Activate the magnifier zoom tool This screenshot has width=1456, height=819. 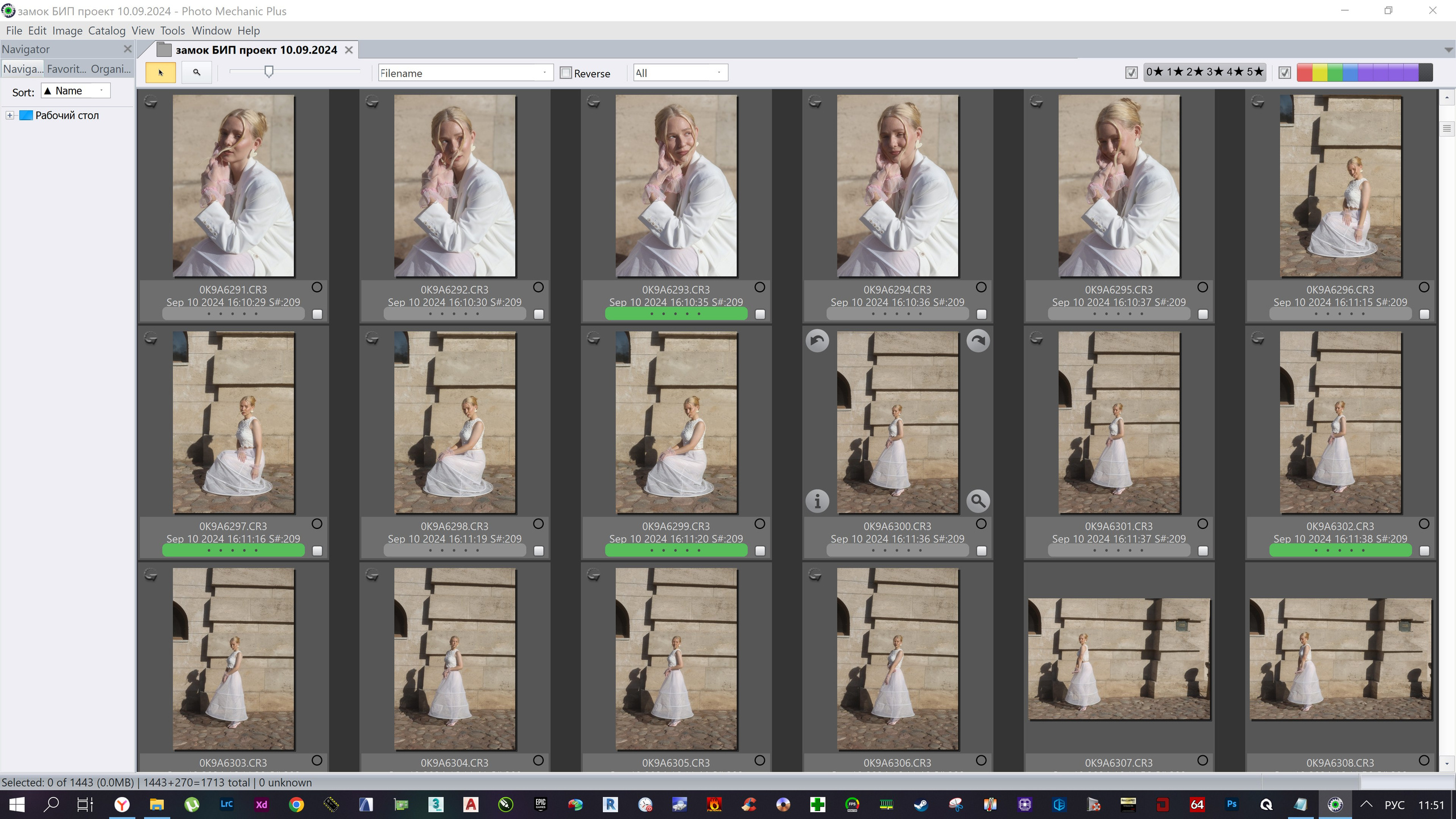[197, 72]
